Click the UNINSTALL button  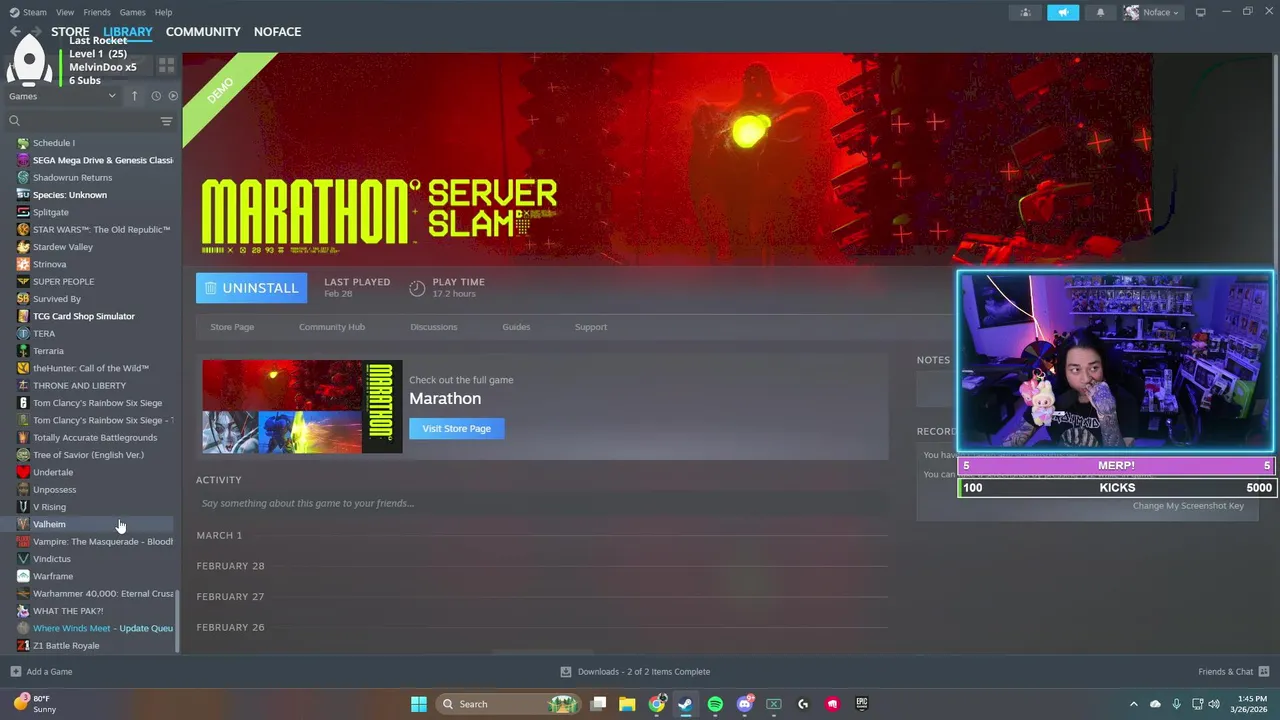point(252,288)
